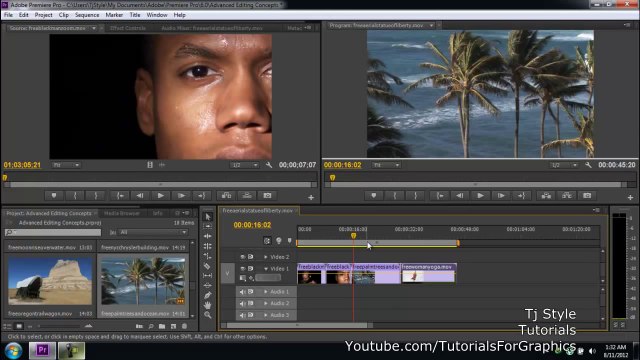Click Overwrite button in Source monitor
Viewport: 640px width, 360px height.
click(x=247, y=196)
